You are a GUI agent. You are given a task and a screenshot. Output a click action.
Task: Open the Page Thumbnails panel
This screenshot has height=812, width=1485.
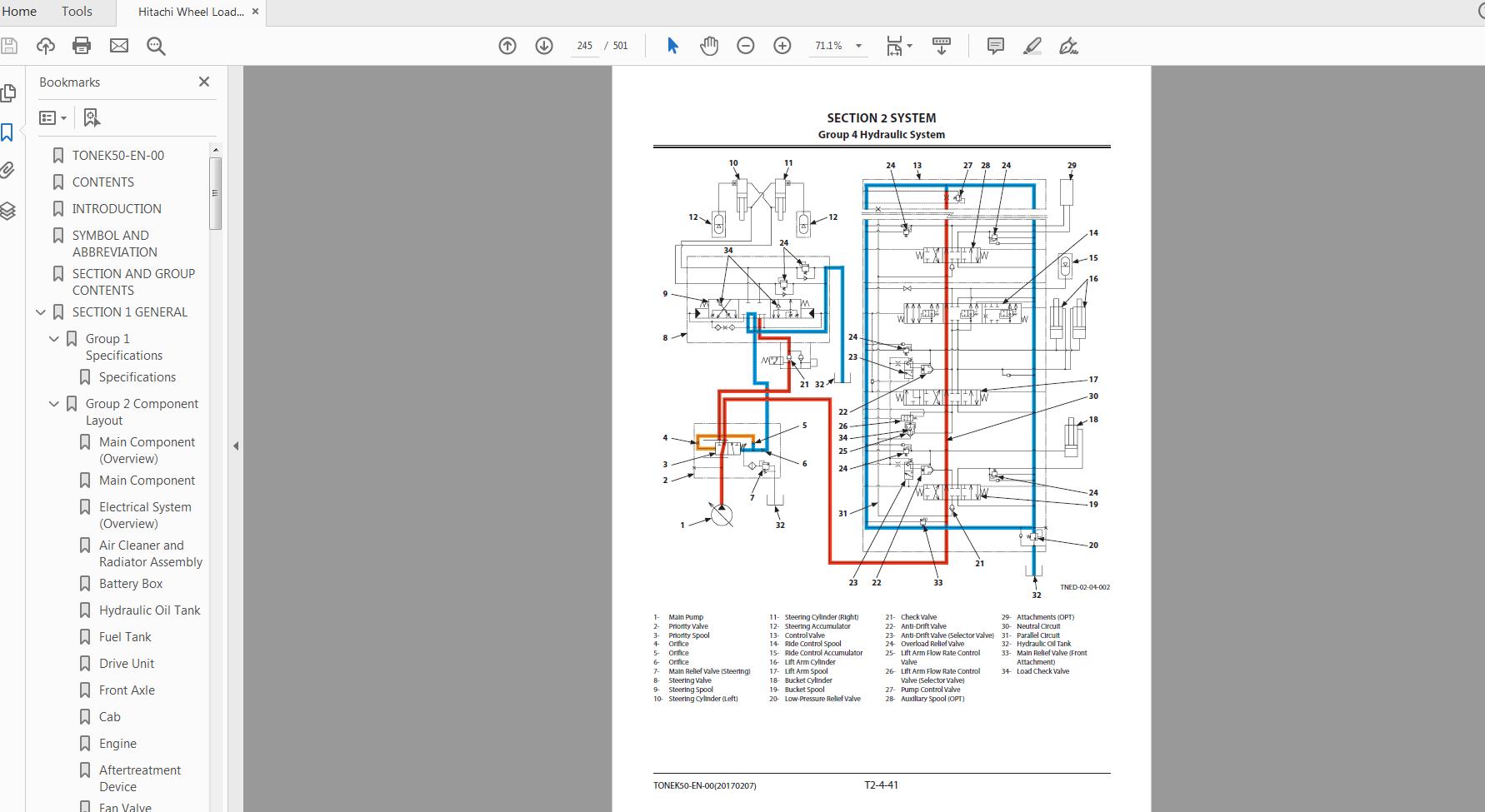(9, 93)
